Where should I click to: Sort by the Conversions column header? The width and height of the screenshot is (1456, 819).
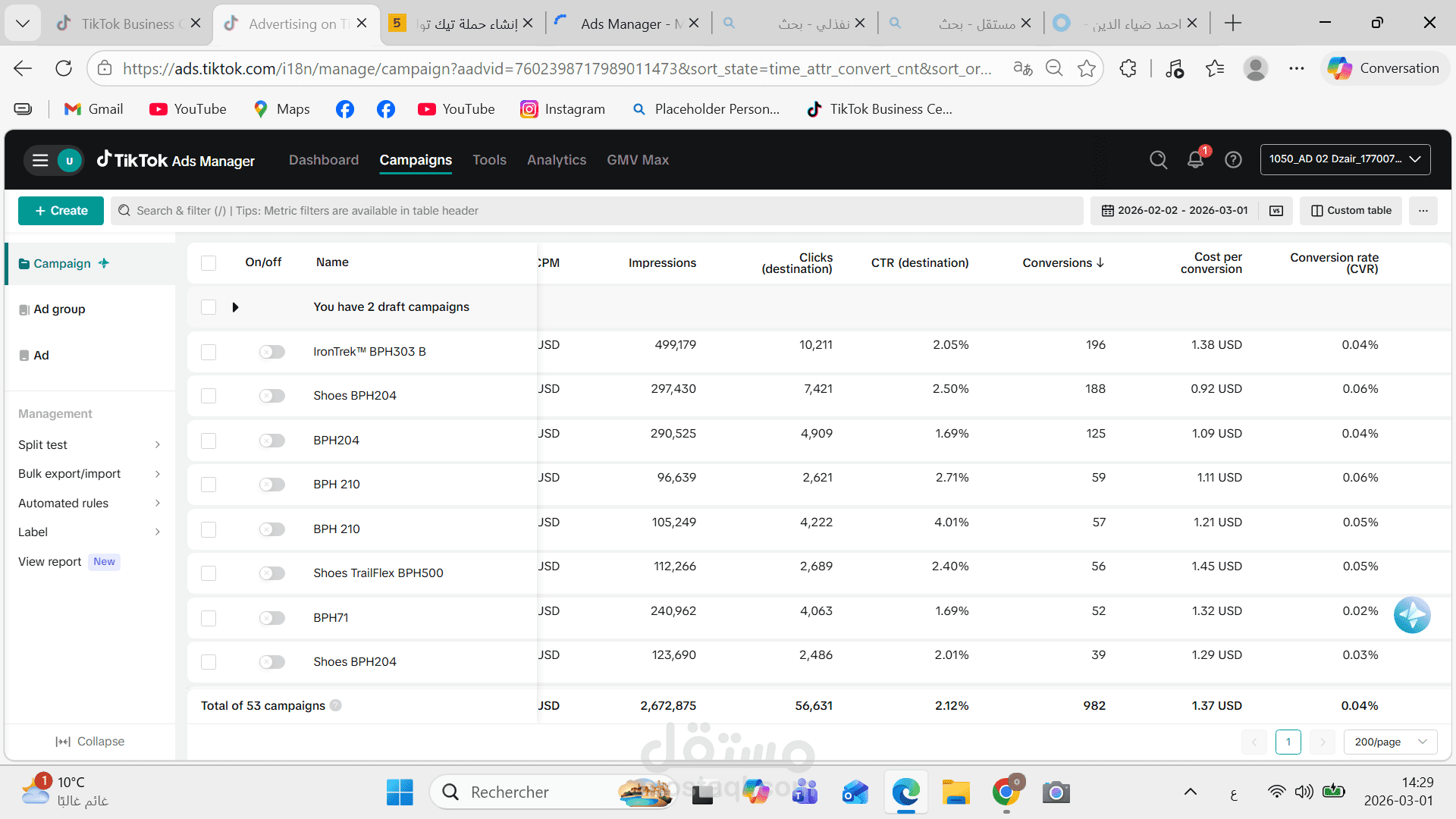(1062, 263)
